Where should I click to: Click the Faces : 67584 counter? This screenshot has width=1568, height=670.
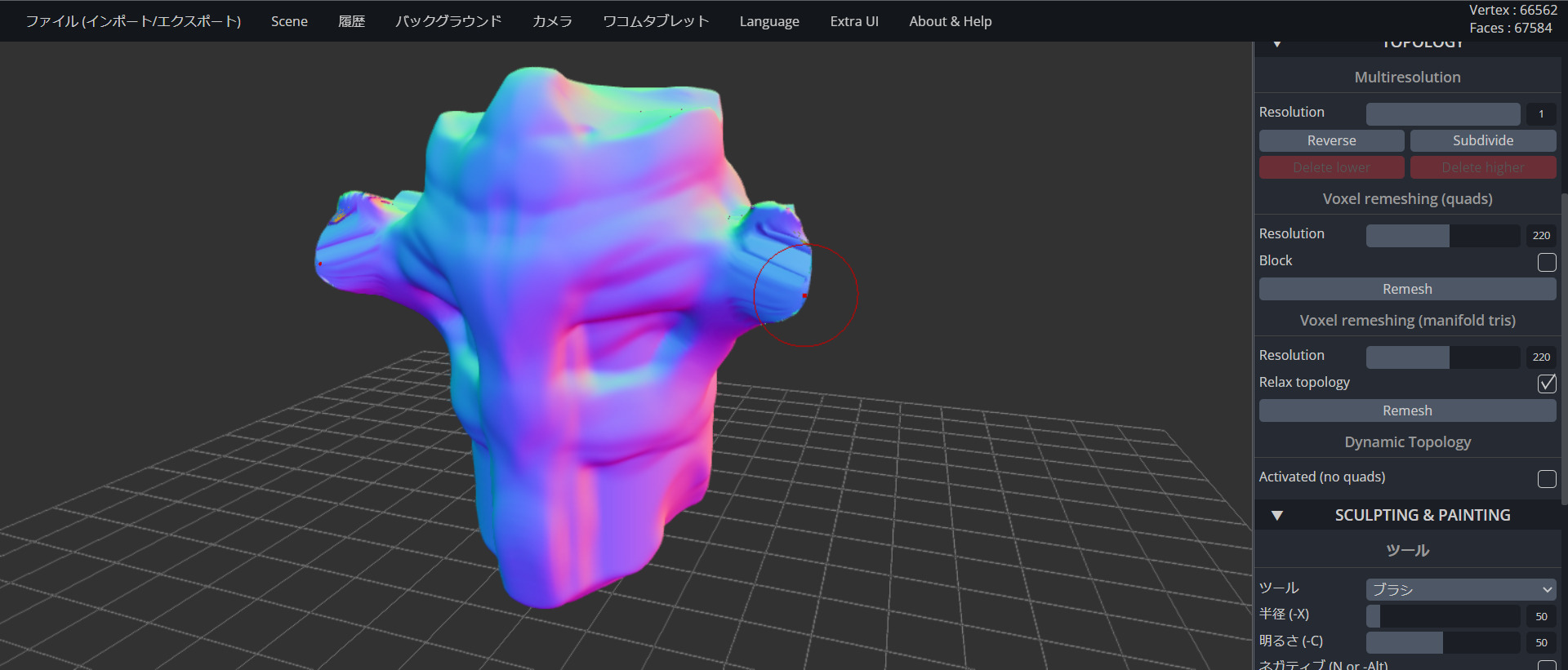(1511, 28)
